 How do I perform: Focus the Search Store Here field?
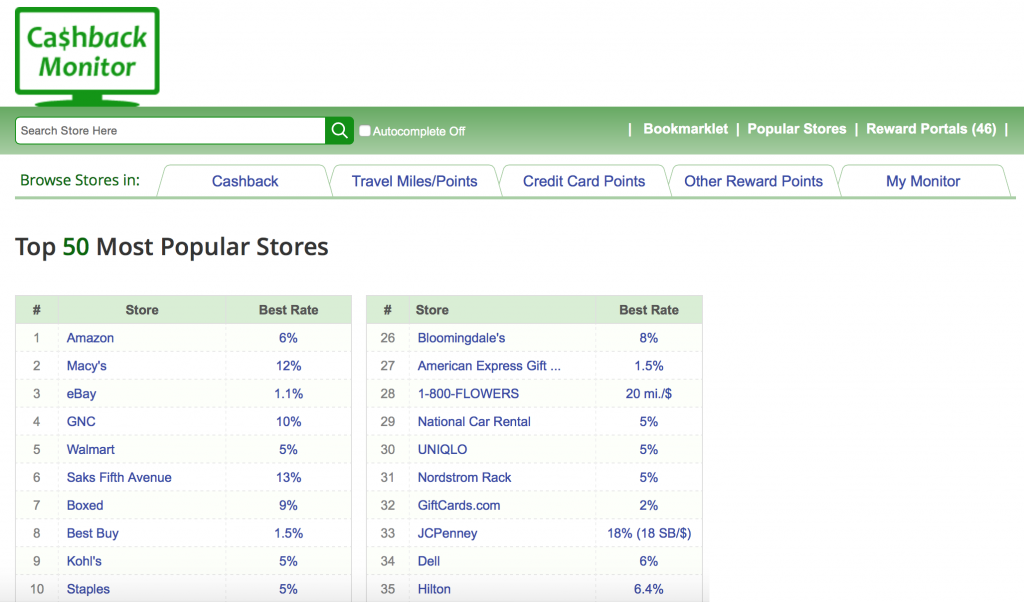(x=170, y=131)
